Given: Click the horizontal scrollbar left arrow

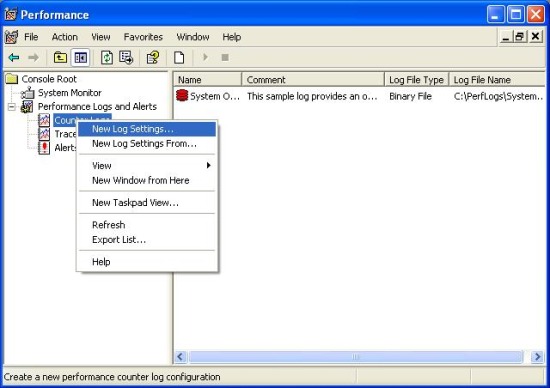Looking at the screenshot, I should tap(180, 357).
